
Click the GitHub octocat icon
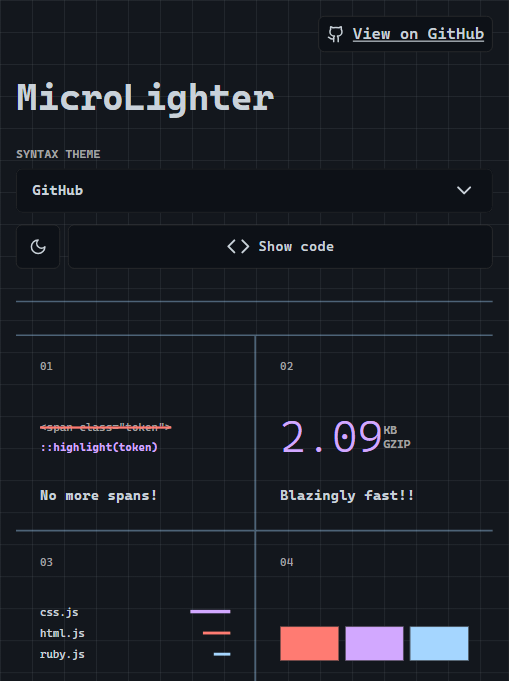(335, 34)
